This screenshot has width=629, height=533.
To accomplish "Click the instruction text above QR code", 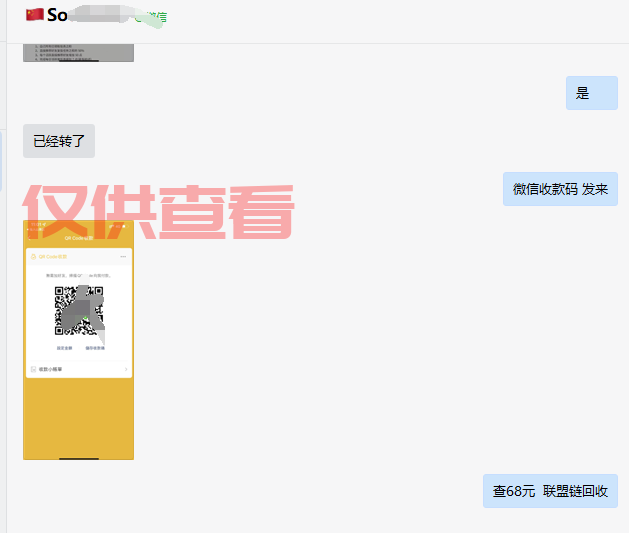I will tap(78, 275).
